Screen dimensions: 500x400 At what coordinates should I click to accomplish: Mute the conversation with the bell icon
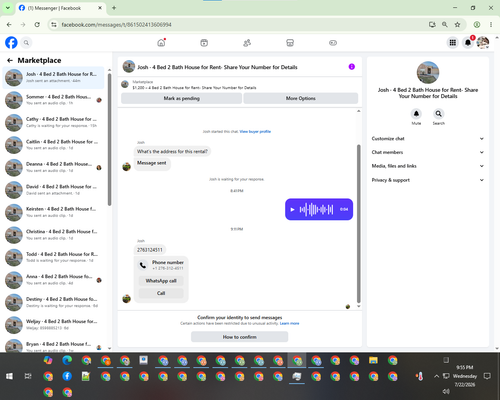pyautogui.click(x=416, y=114)
